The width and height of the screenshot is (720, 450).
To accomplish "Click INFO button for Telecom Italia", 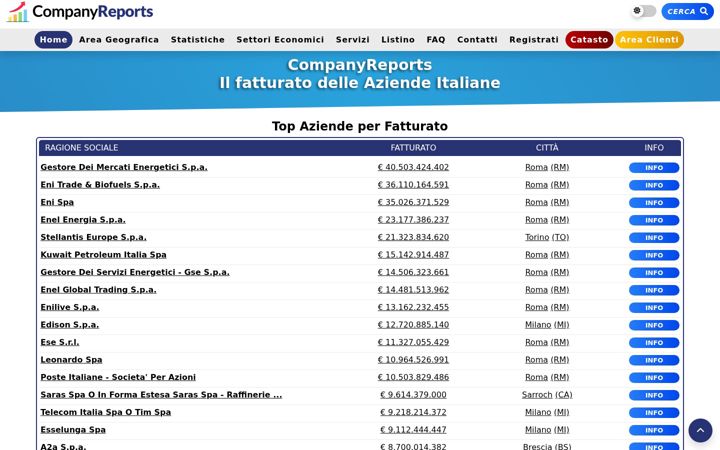I will tap(654, 412).
